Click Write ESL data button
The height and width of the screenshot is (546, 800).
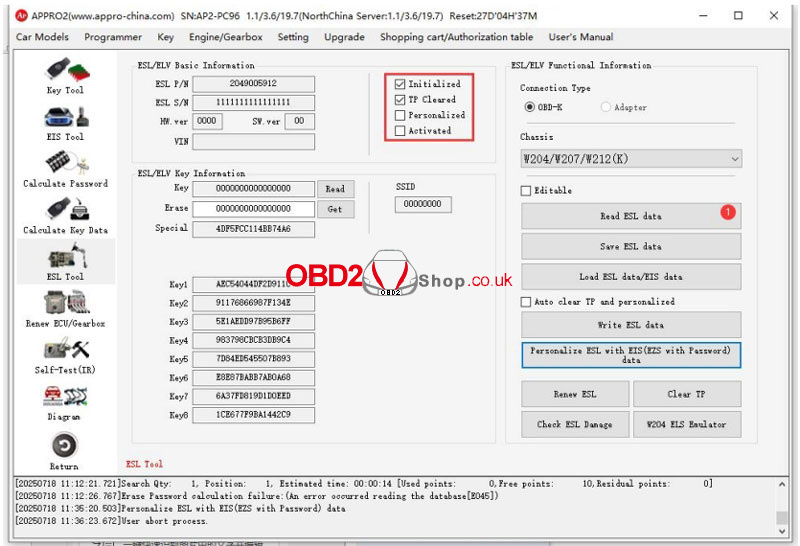631,325
